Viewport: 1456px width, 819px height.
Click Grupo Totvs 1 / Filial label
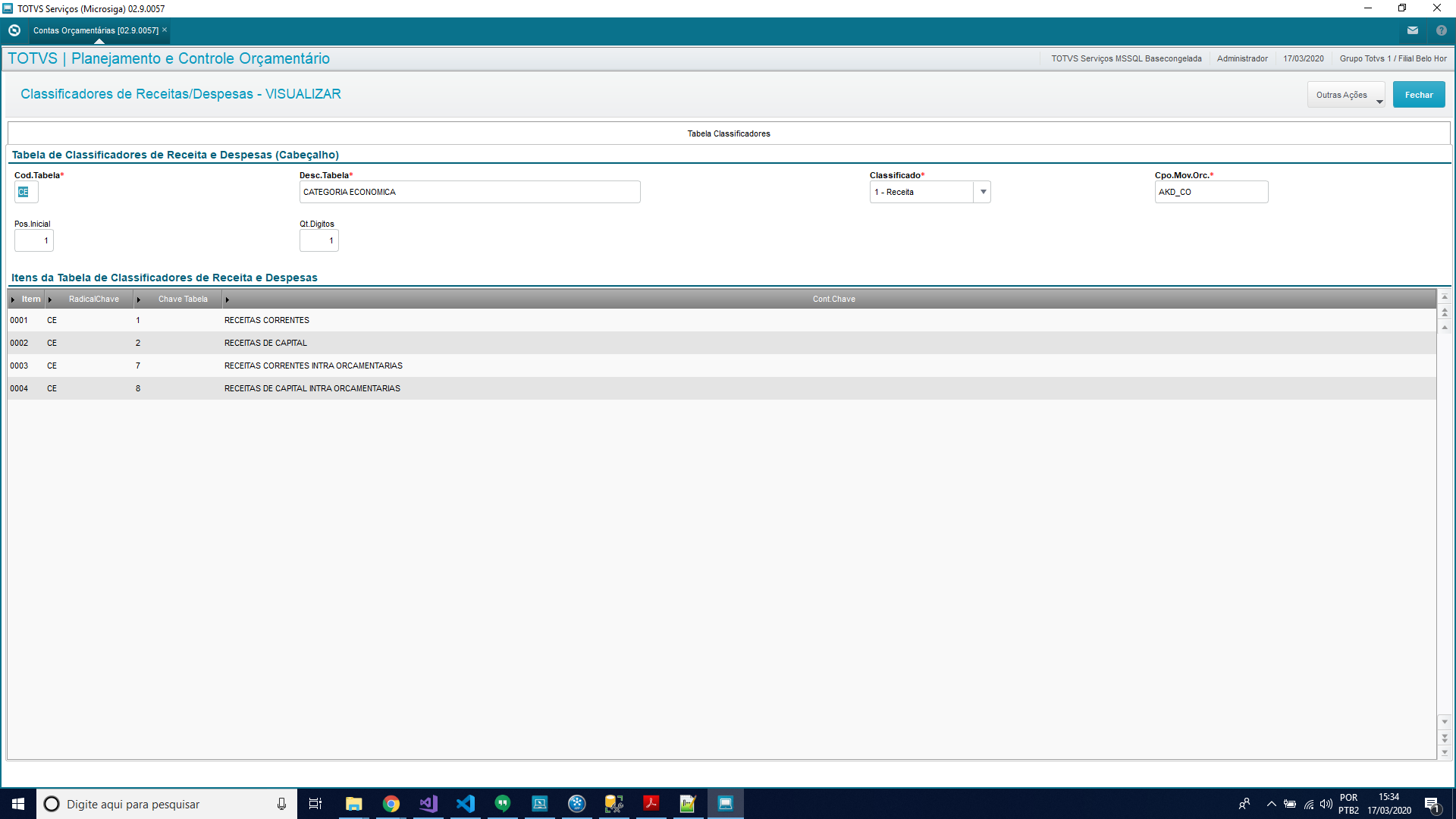pyautogui.click(x=1393, y=58)
